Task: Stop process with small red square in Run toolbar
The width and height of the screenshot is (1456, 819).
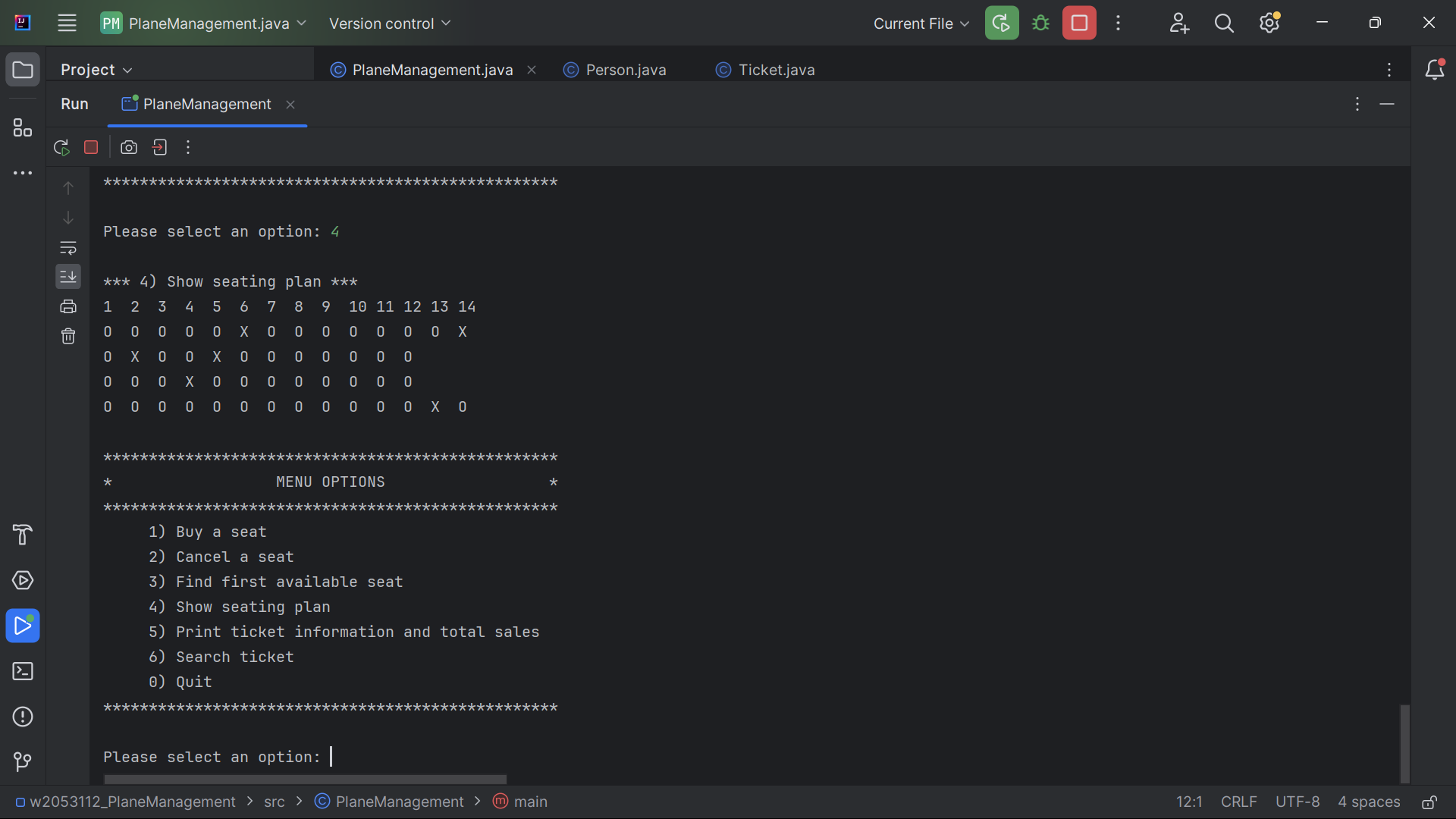Action: (x=91, y=147)
